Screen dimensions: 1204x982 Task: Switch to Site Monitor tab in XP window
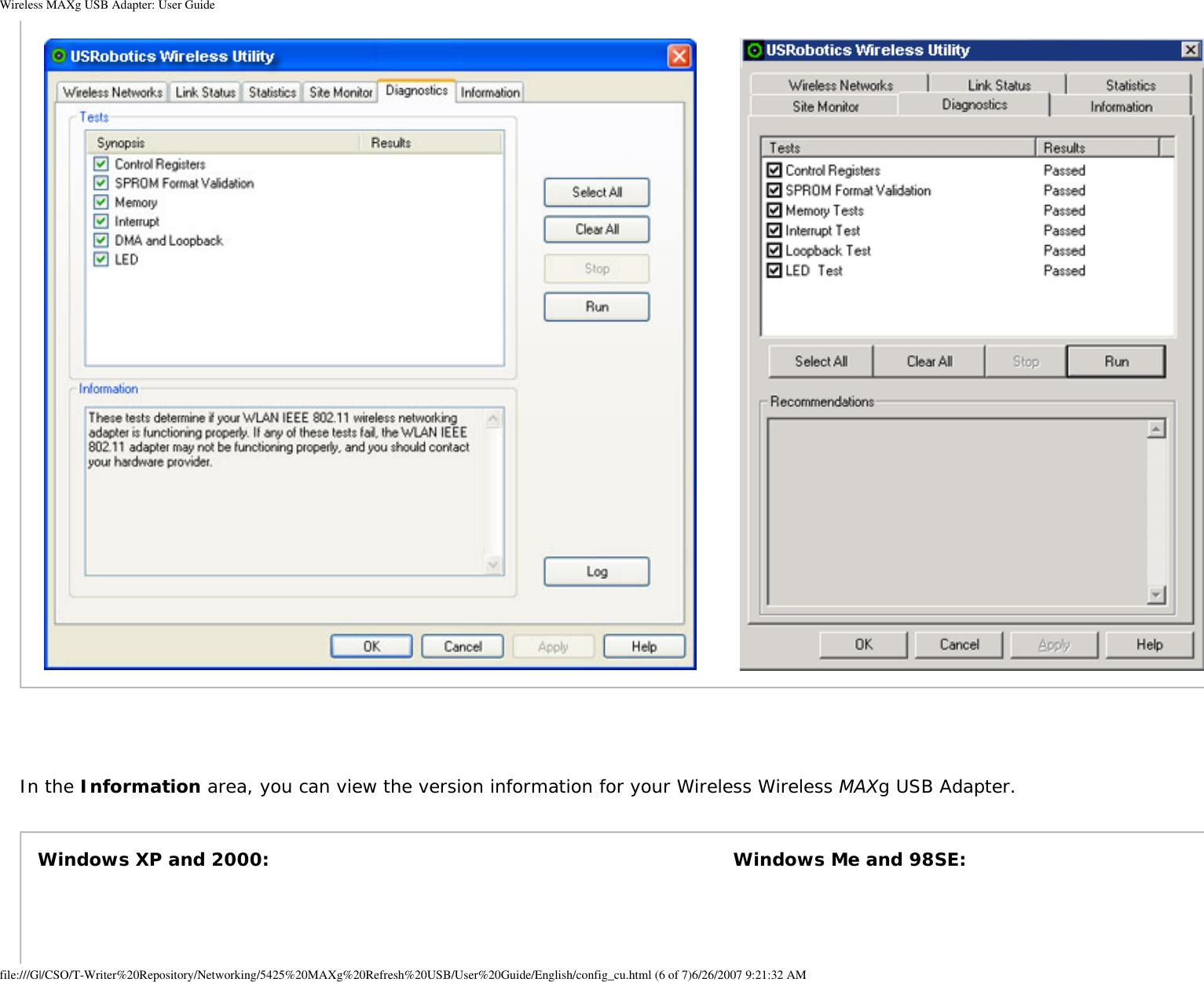(x=341, y=92)
